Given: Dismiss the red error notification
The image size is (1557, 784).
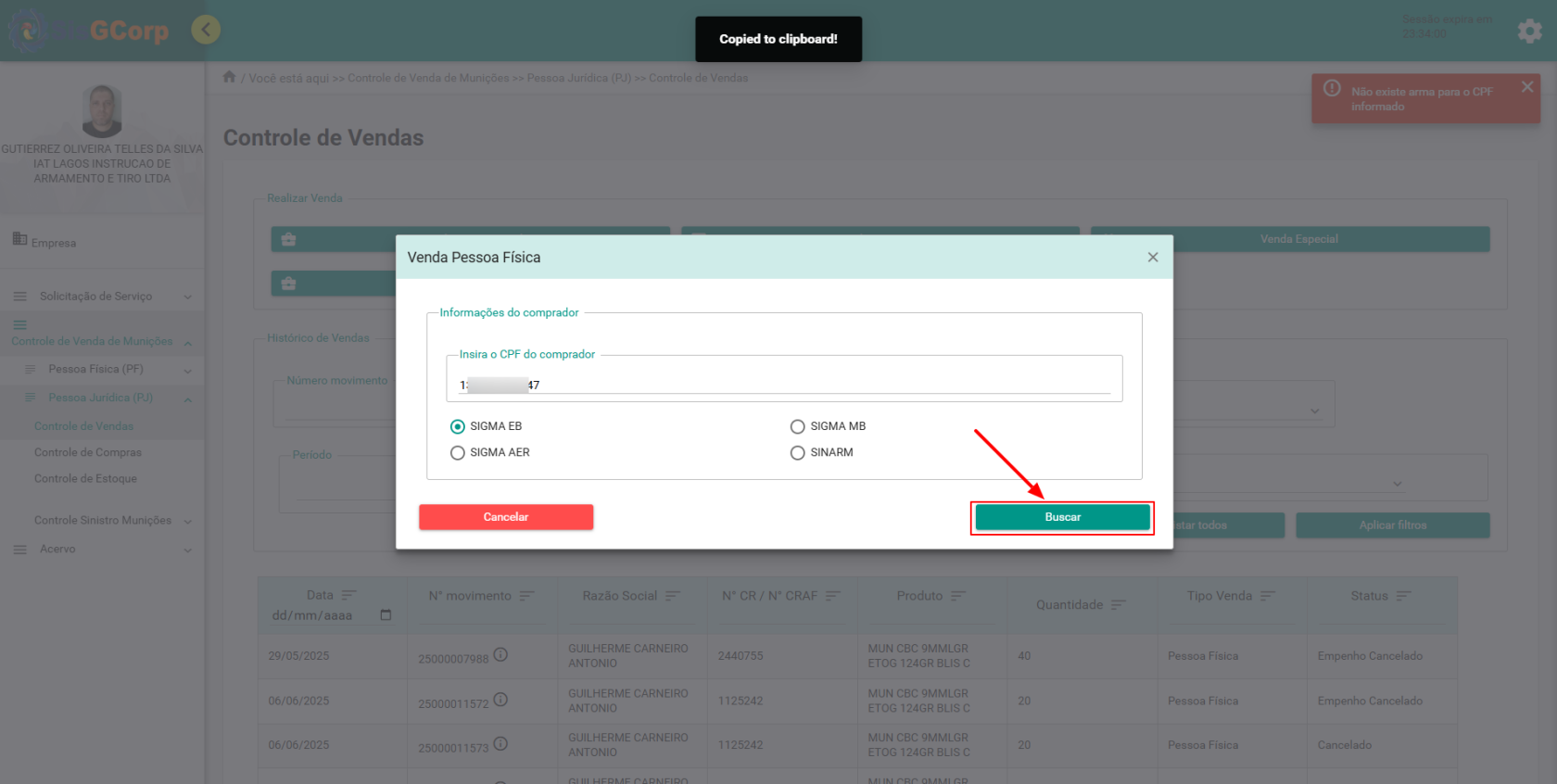Looking at the screenshot, I should [x=1526, y=87].
